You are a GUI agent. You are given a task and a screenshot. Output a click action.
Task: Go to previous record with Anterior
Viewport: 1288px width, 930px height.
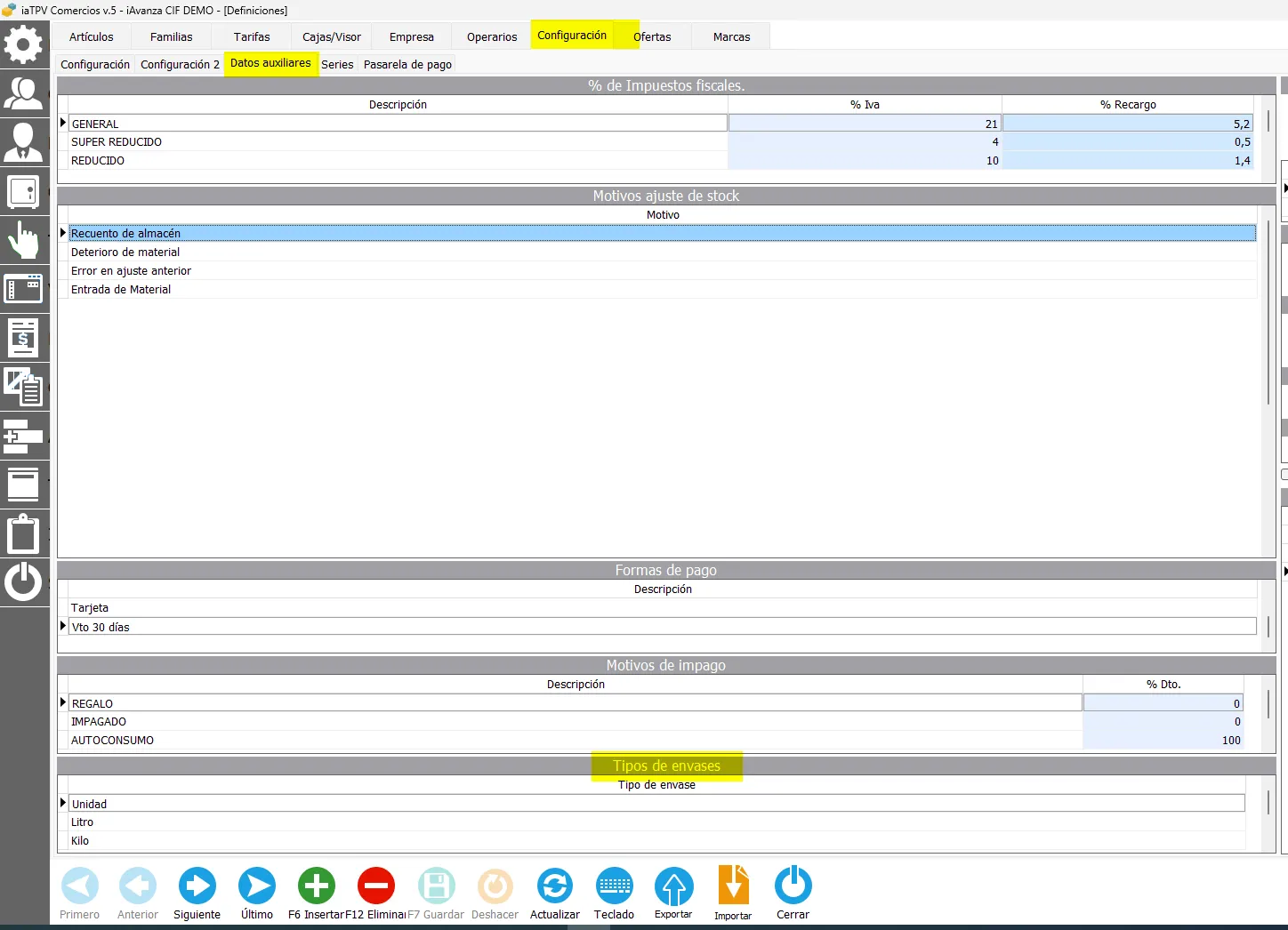pyautogui.click(x=138, y=894)
